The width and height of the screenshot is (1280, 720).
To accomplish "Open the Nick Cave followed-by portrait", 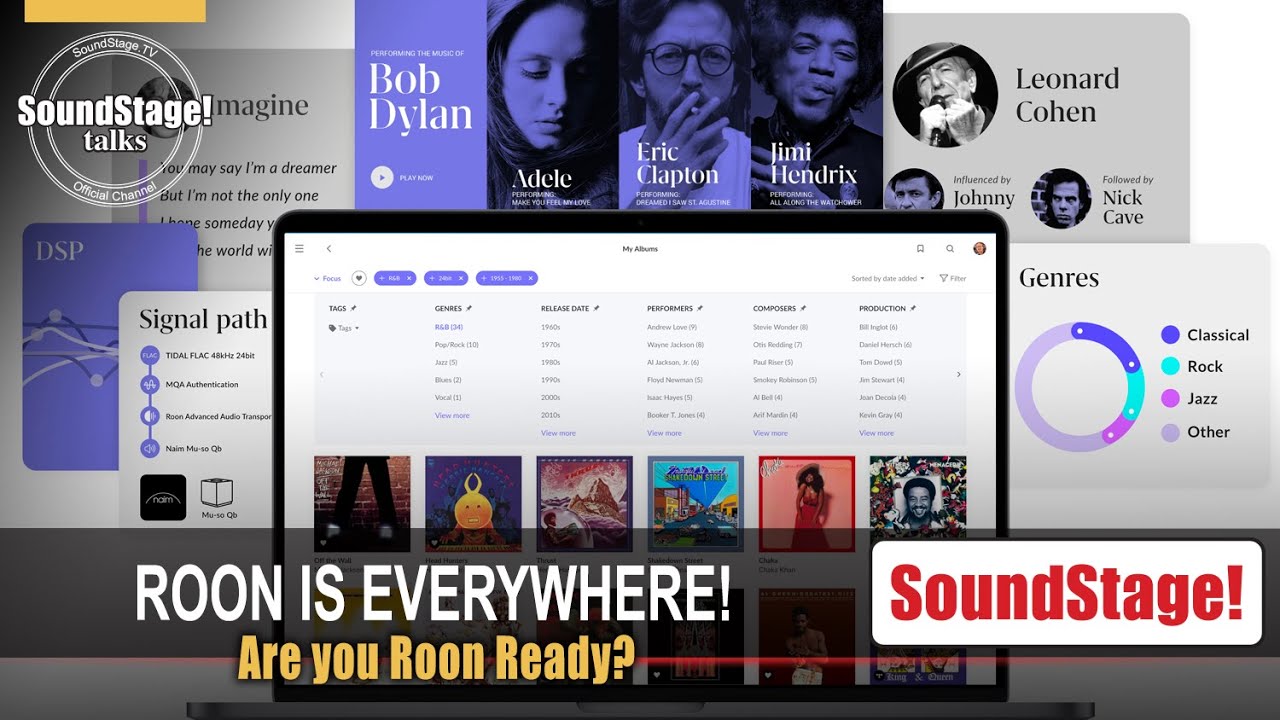I will pos(1061,198).
